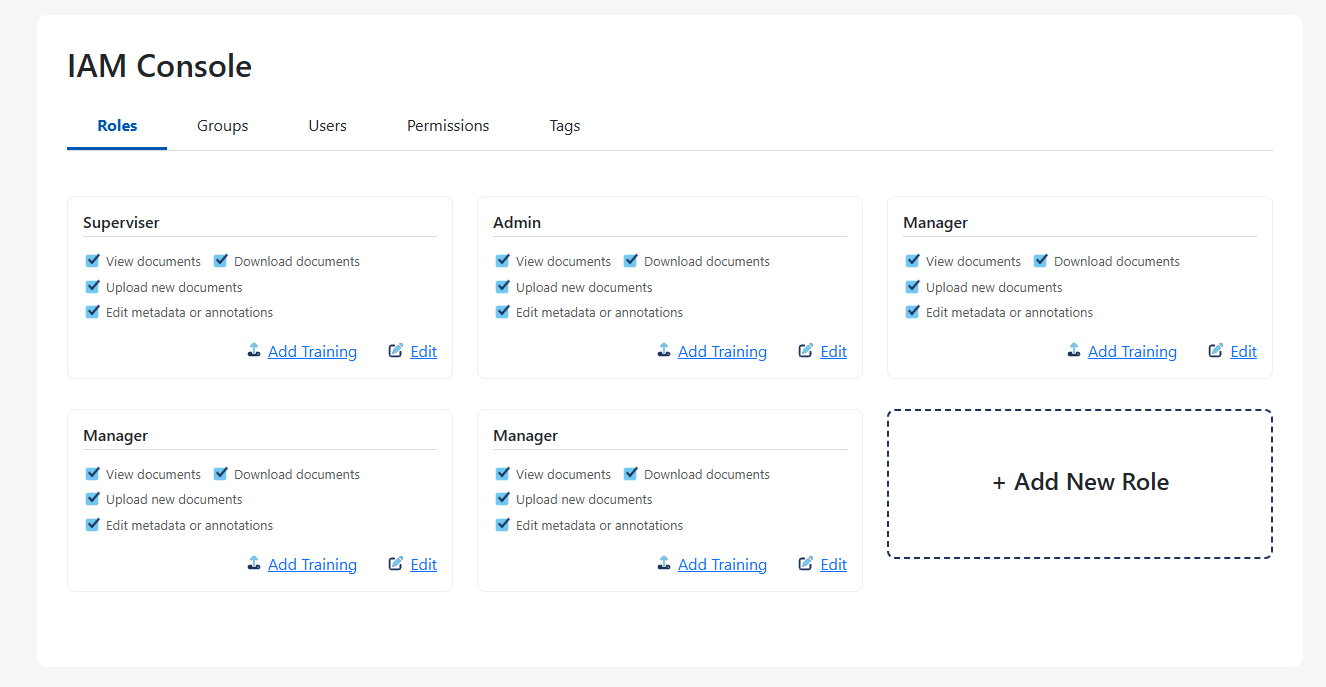Select the Tags tab
1326x687 pixels.
[565, 126]
